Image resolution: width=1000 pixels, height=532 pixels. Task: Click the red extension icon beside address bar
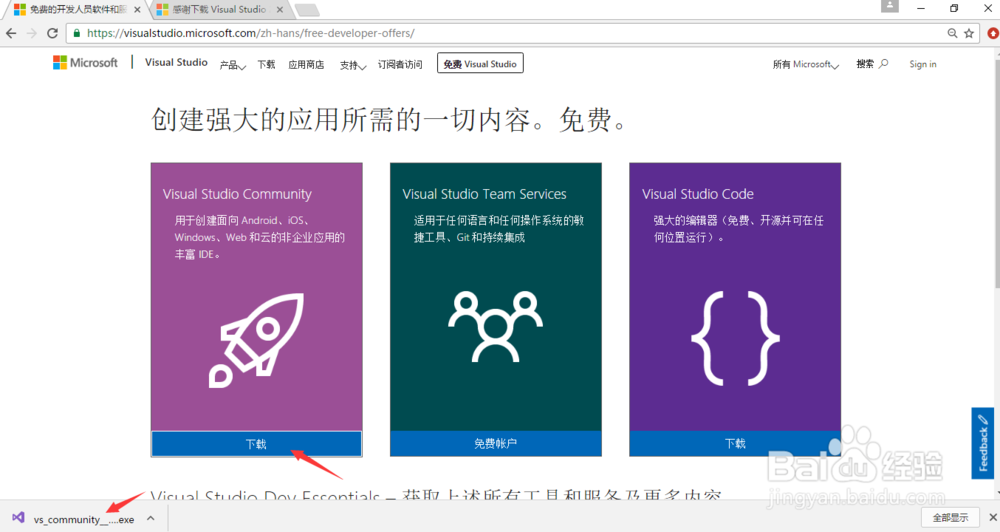pos(993,33)
